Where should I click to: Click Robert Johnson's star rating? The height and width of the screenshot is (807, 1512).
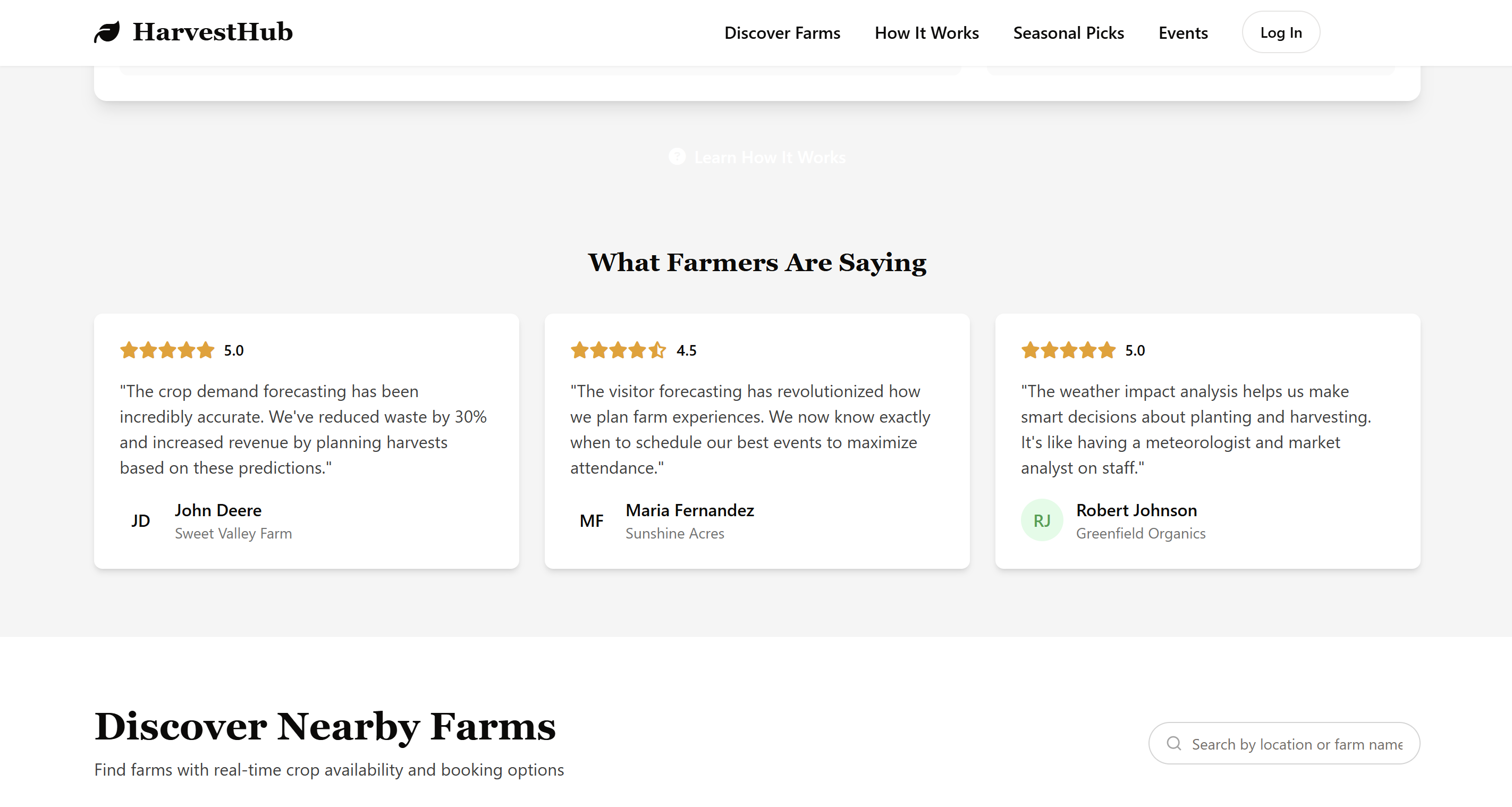1068,350
